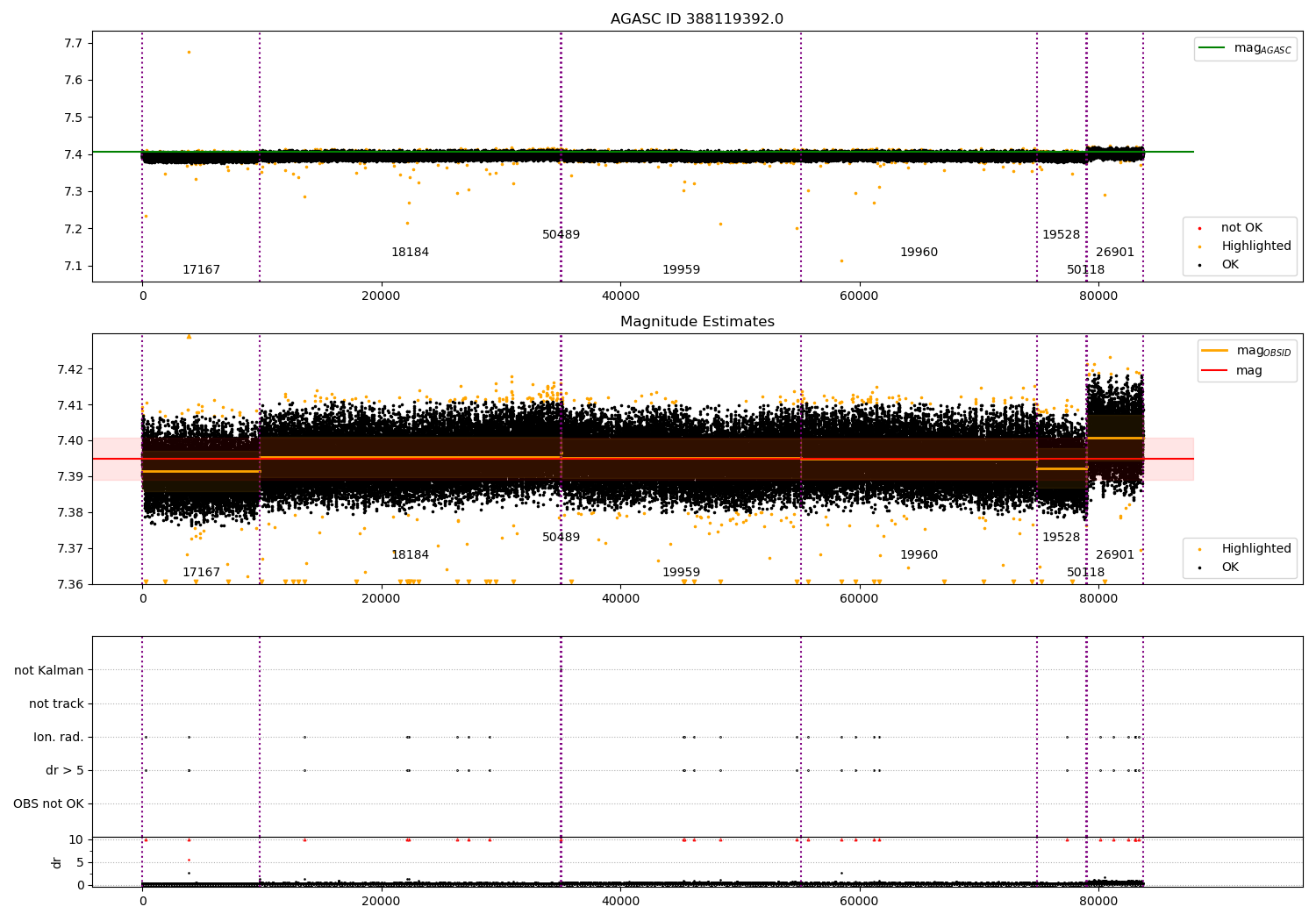Click obsid label 19960 in AGASC plot
Viewport: 1316px width, 921px height.
coord(919,253)
